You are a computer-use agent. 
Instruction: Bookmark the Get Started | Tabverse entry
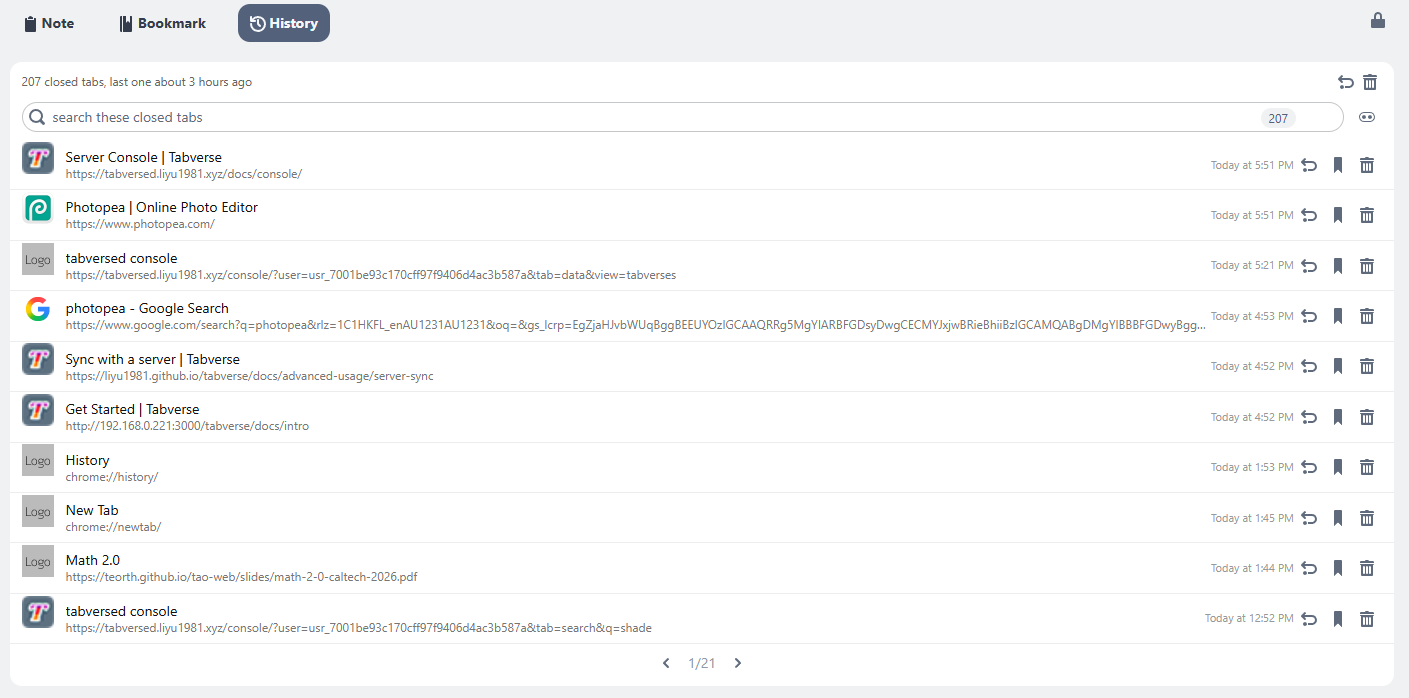pyautogui.click(x=1338, y=417)
